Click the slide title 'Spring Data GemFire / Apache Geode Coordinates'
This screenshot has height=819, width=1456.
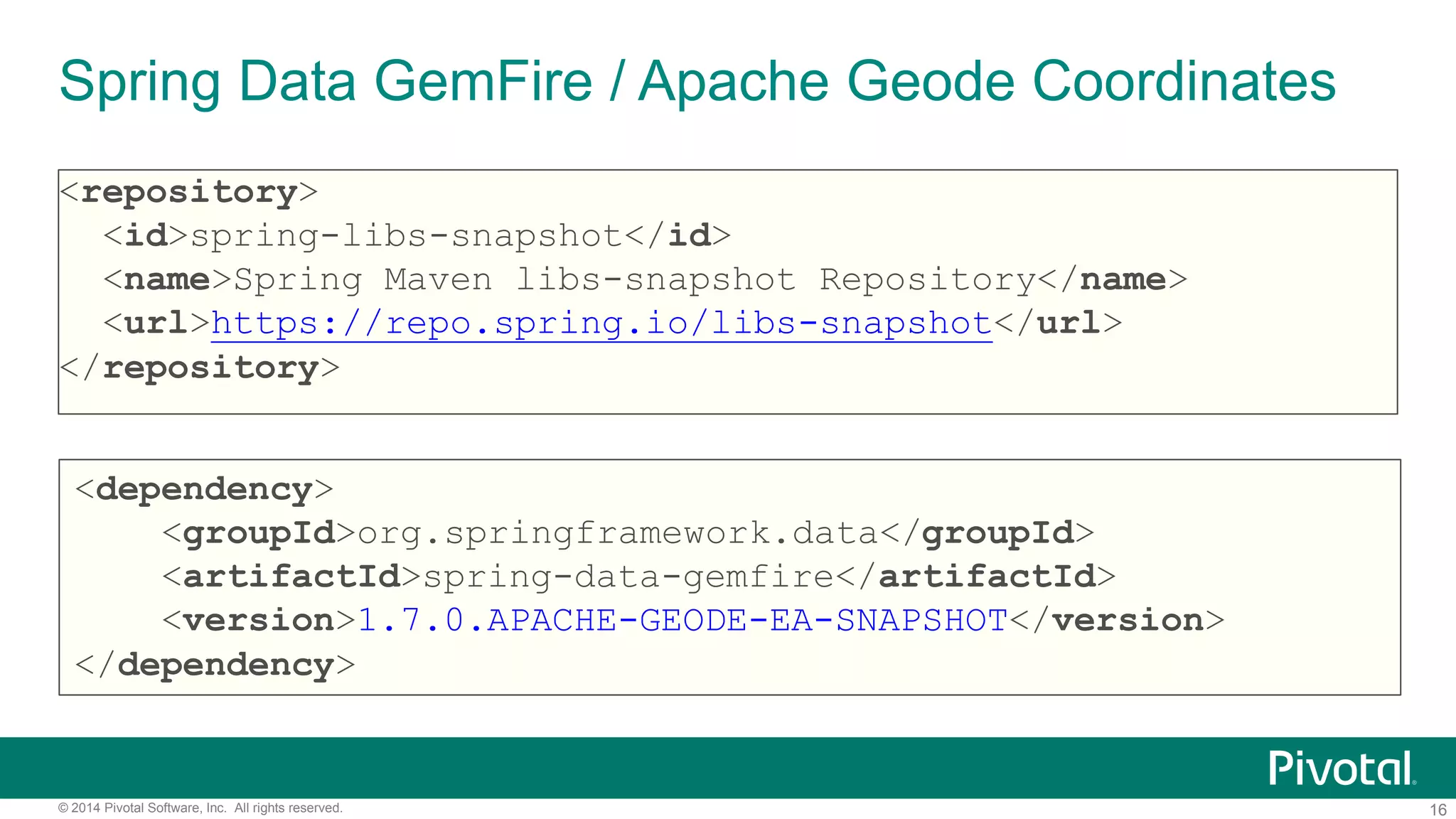click(x=697, y=81)
